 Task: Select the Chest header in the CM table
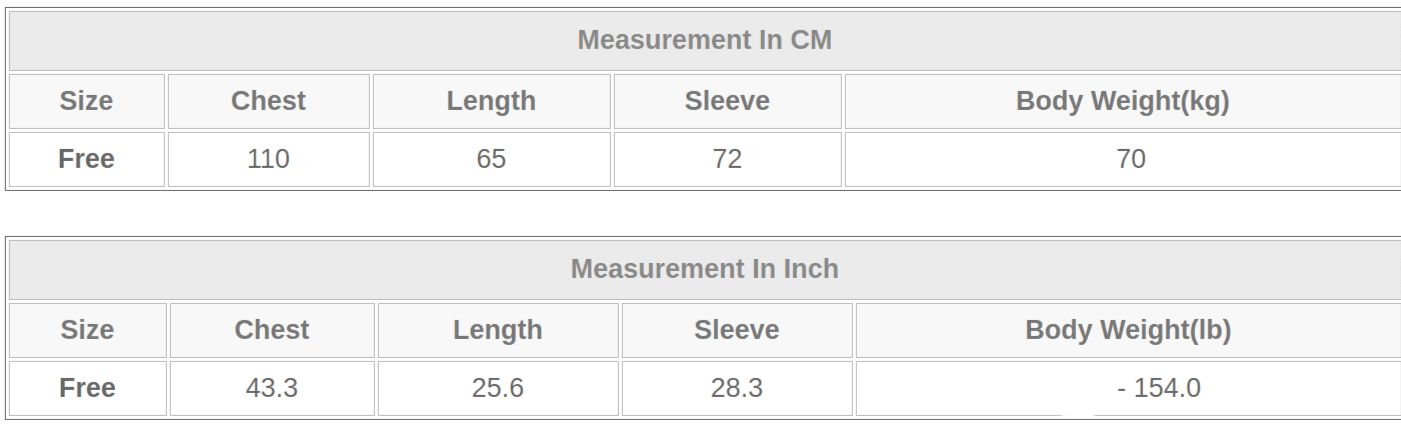(268, 101)
